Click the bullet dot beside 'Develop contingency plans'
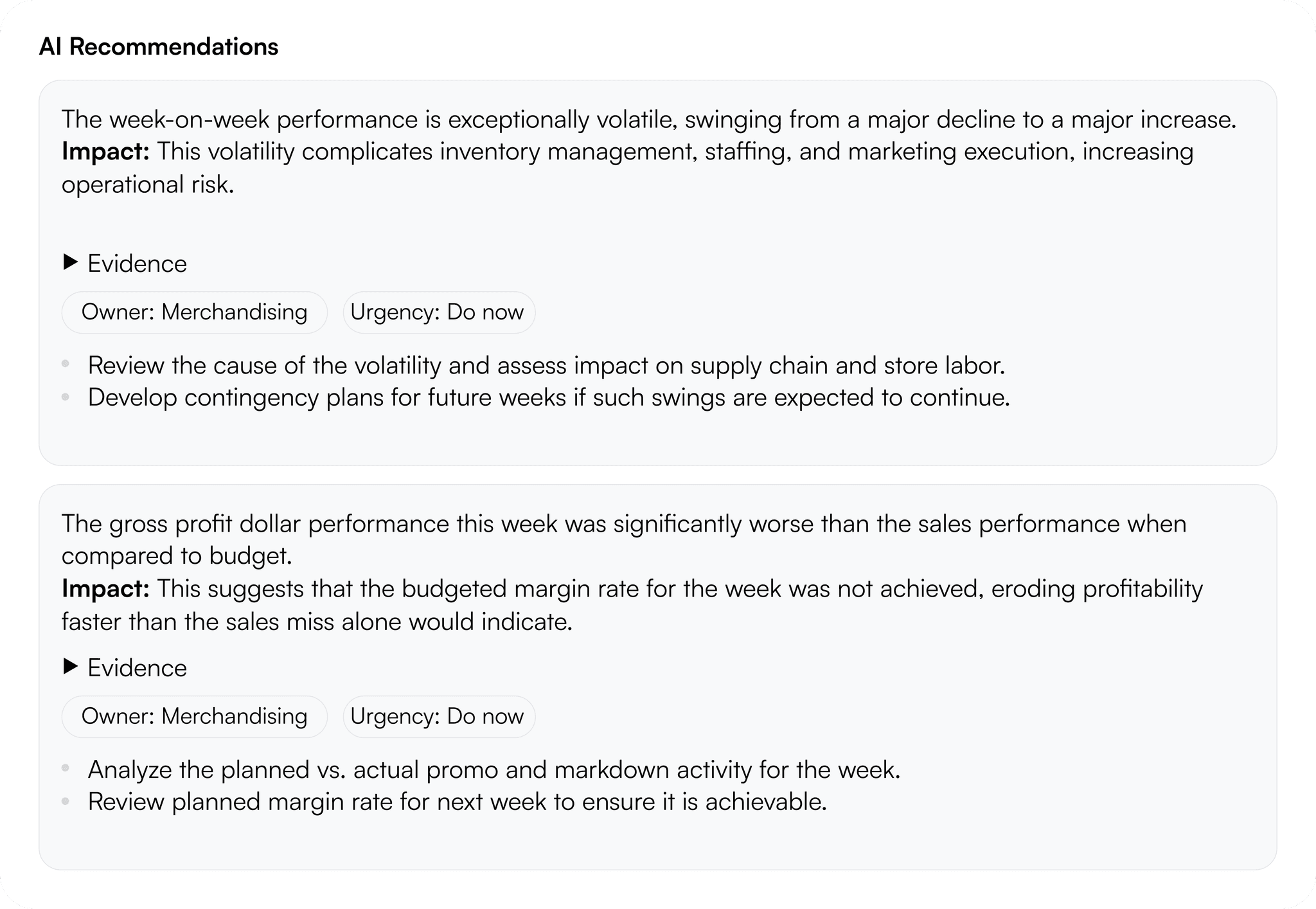 tap(66, 397)
